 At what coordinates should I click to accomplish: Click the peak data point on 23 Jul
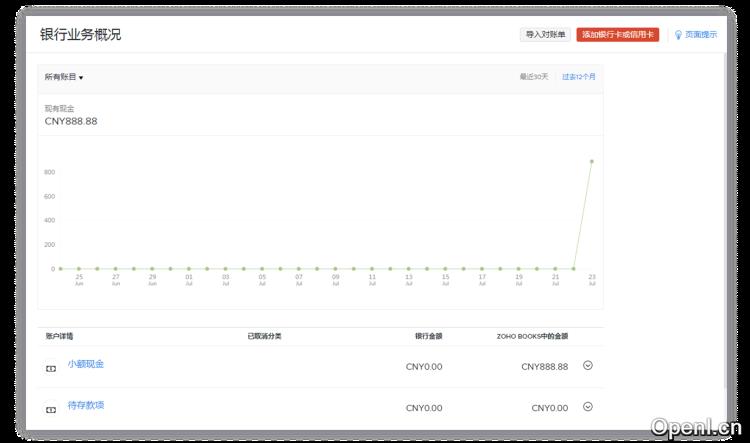pos(592,160)
